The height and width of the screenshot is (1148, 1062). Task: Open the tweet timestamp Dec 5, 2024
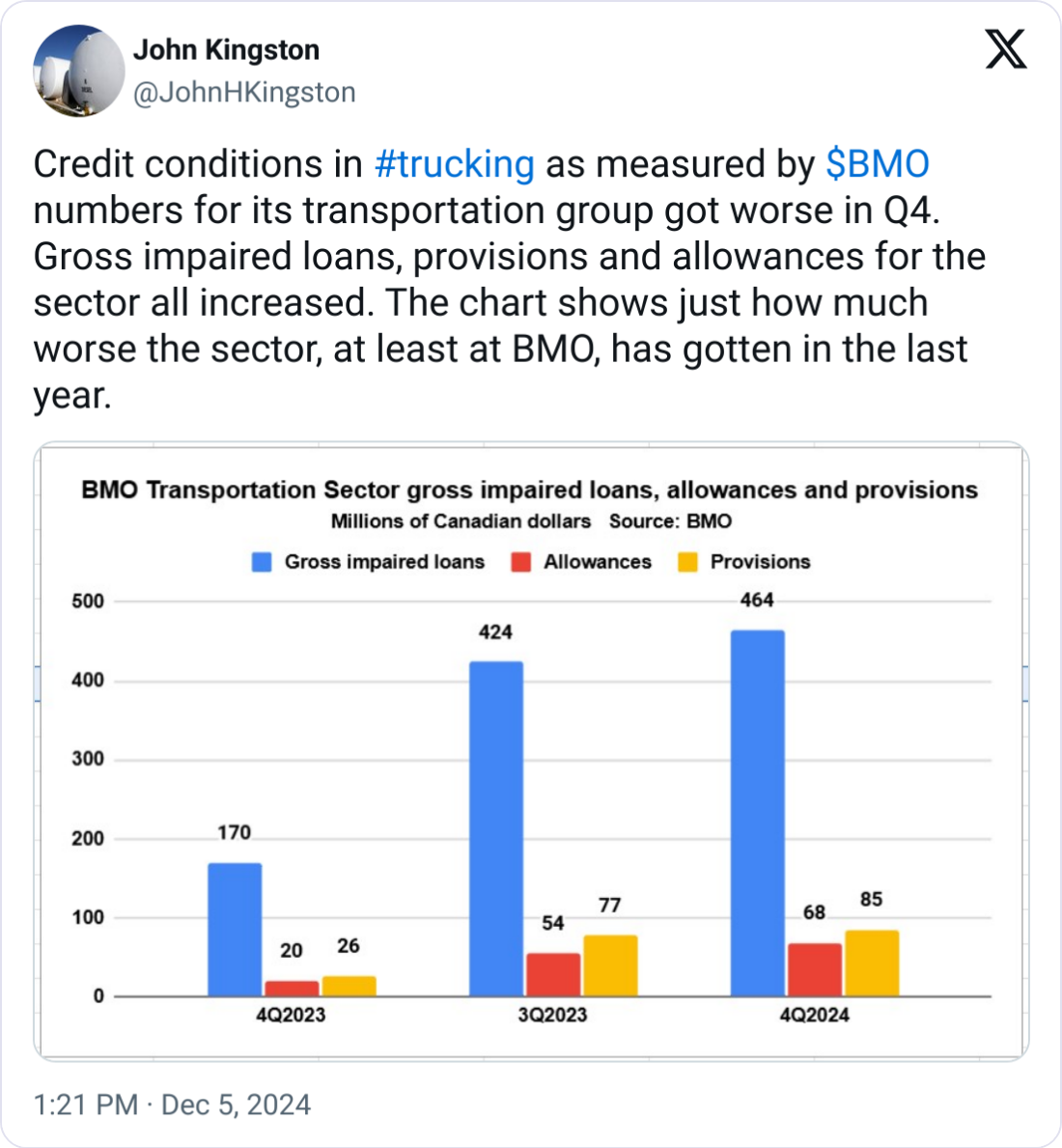[x=172, y=1105]
